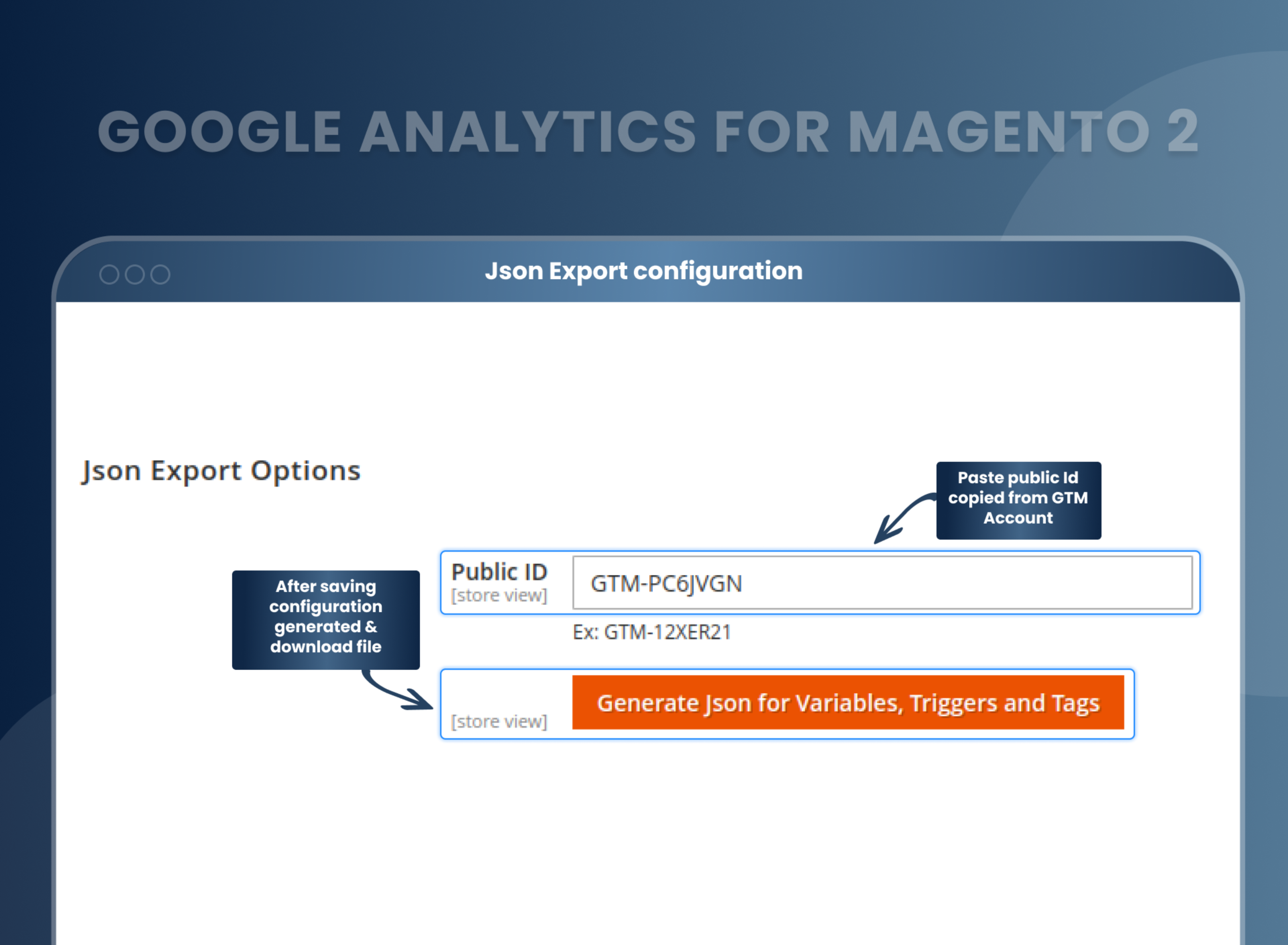Click '[store view]' under Public ID label

(499, 595)
